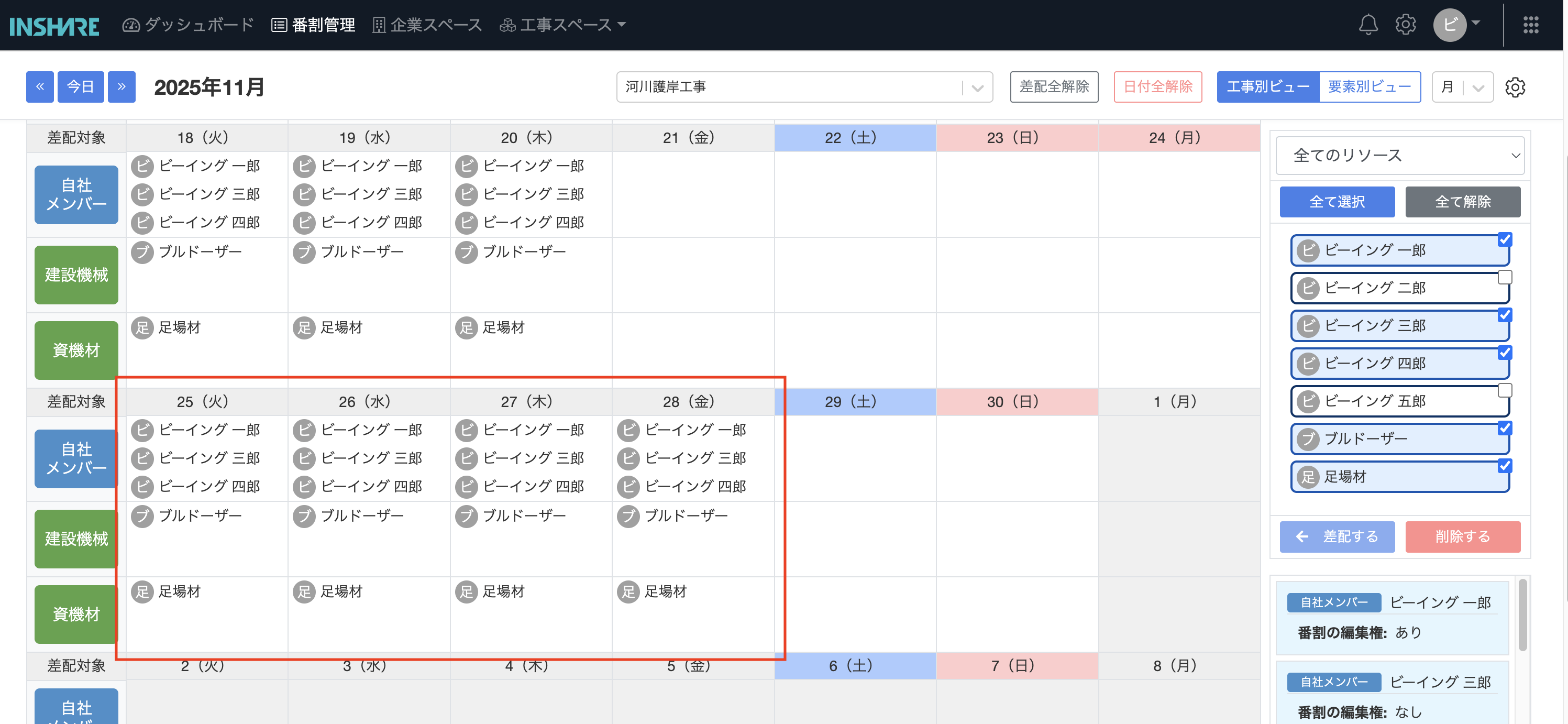Open the 月 view range dropdown
Image resolution: width=1568 pixels, height=724 pixels.
pos(1462,87)
